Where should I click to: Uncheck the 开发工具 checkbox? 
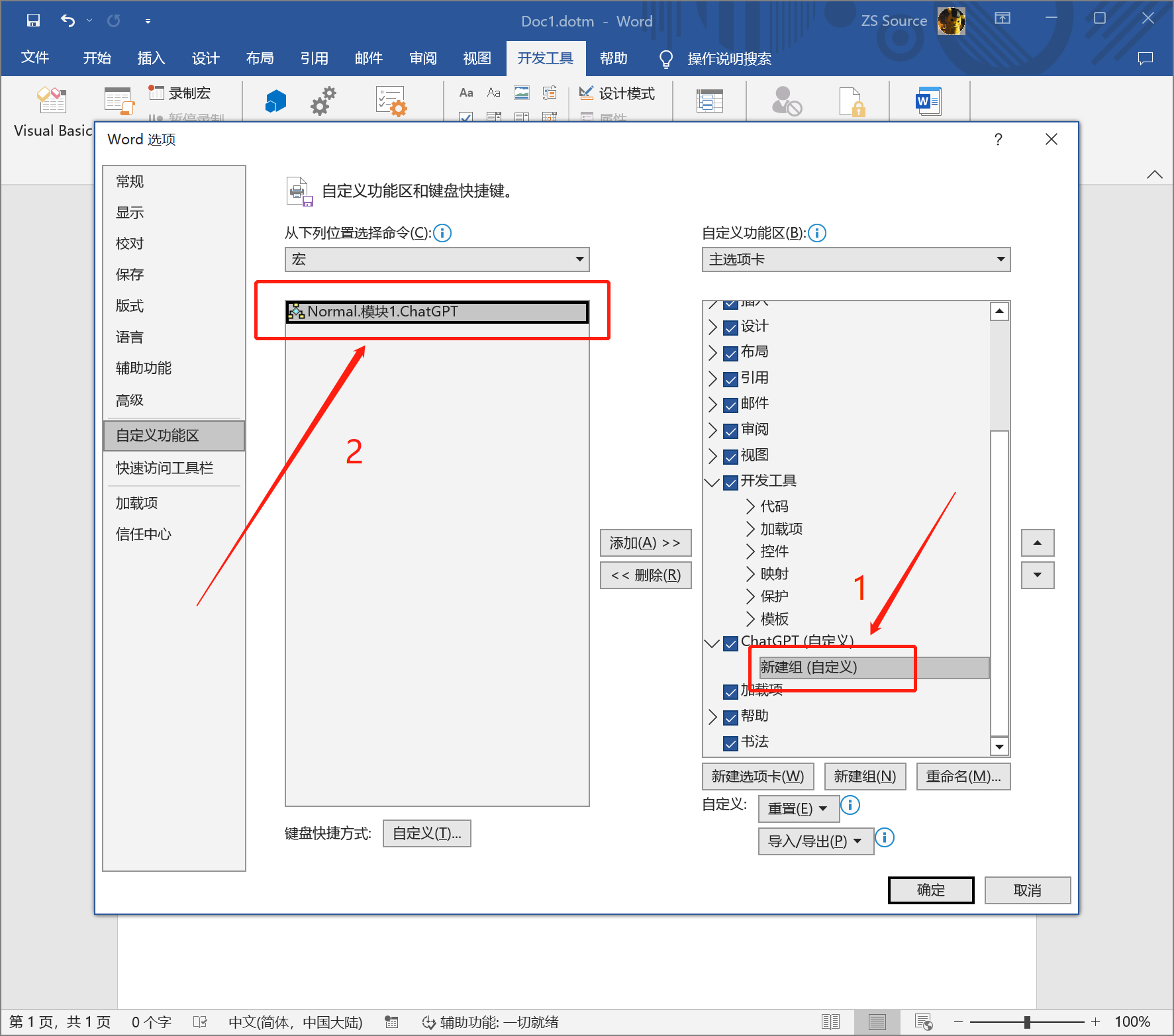(x=730, y=483)
